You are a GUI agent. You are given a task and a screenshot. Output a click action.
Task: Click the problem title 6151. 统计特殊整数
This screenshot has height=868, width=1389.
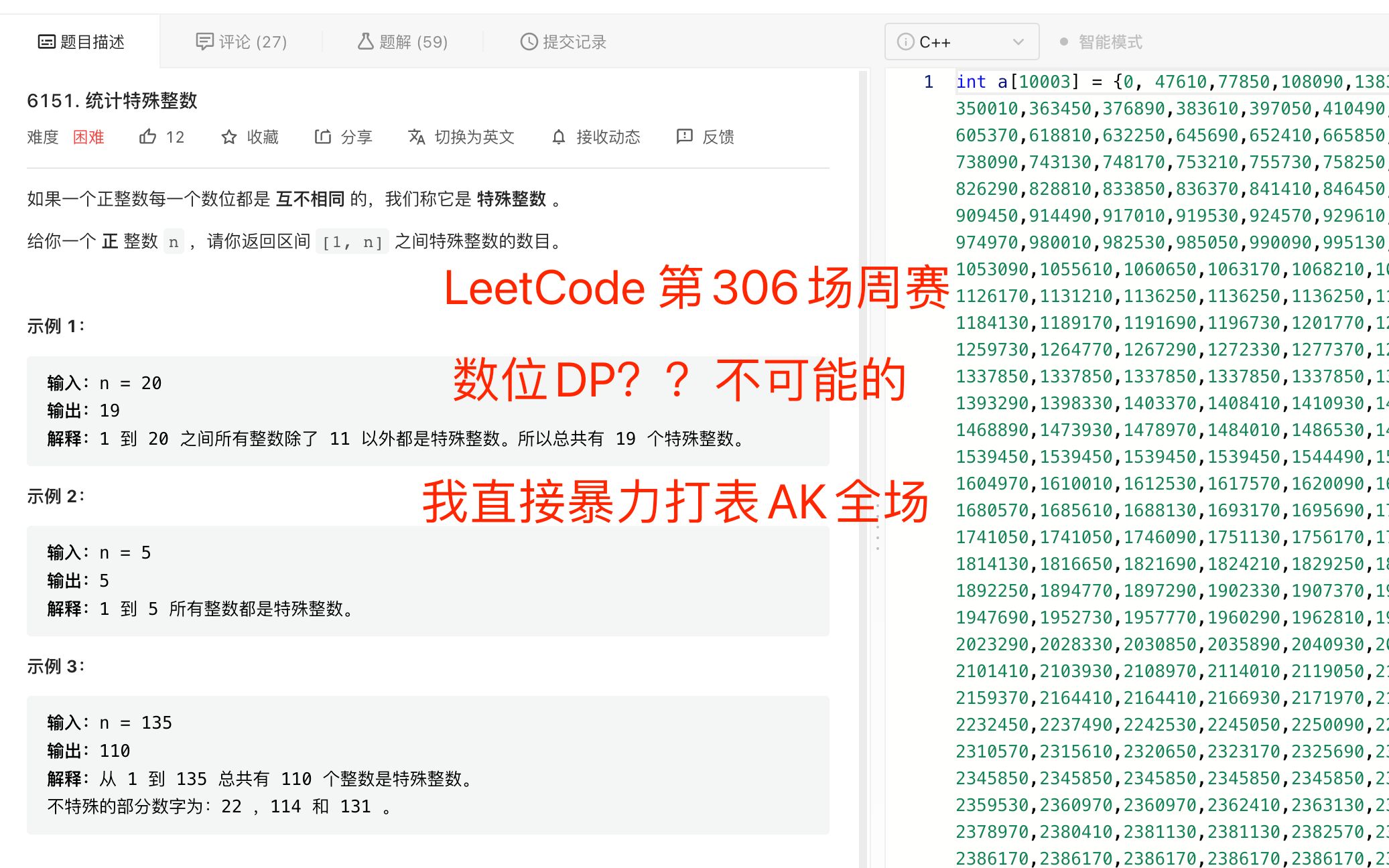tap(112, 100)
